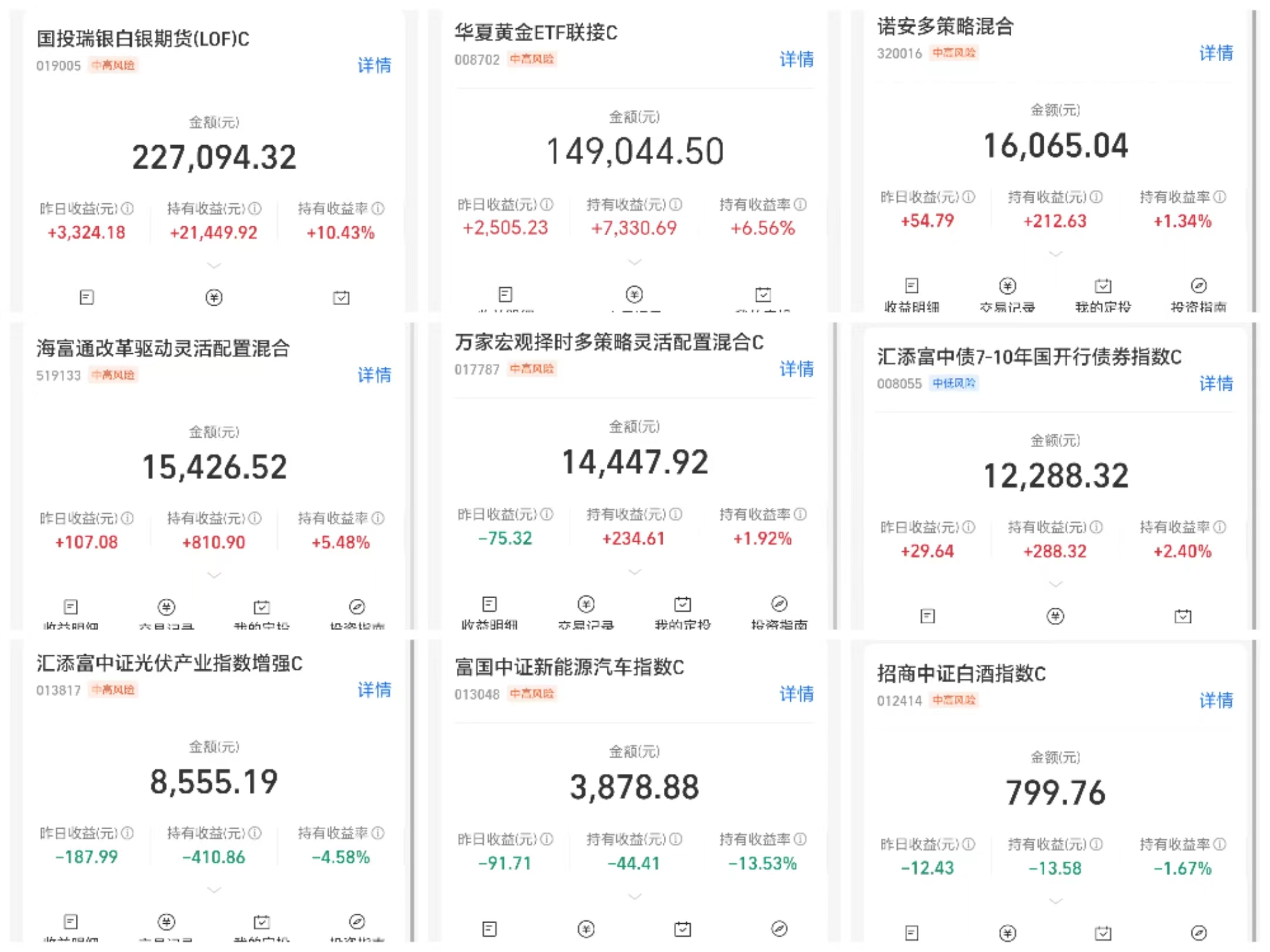Screen dimensions: 1270x952
Task: Select the amount 149,044.50
Action: [x=634, y=152]
